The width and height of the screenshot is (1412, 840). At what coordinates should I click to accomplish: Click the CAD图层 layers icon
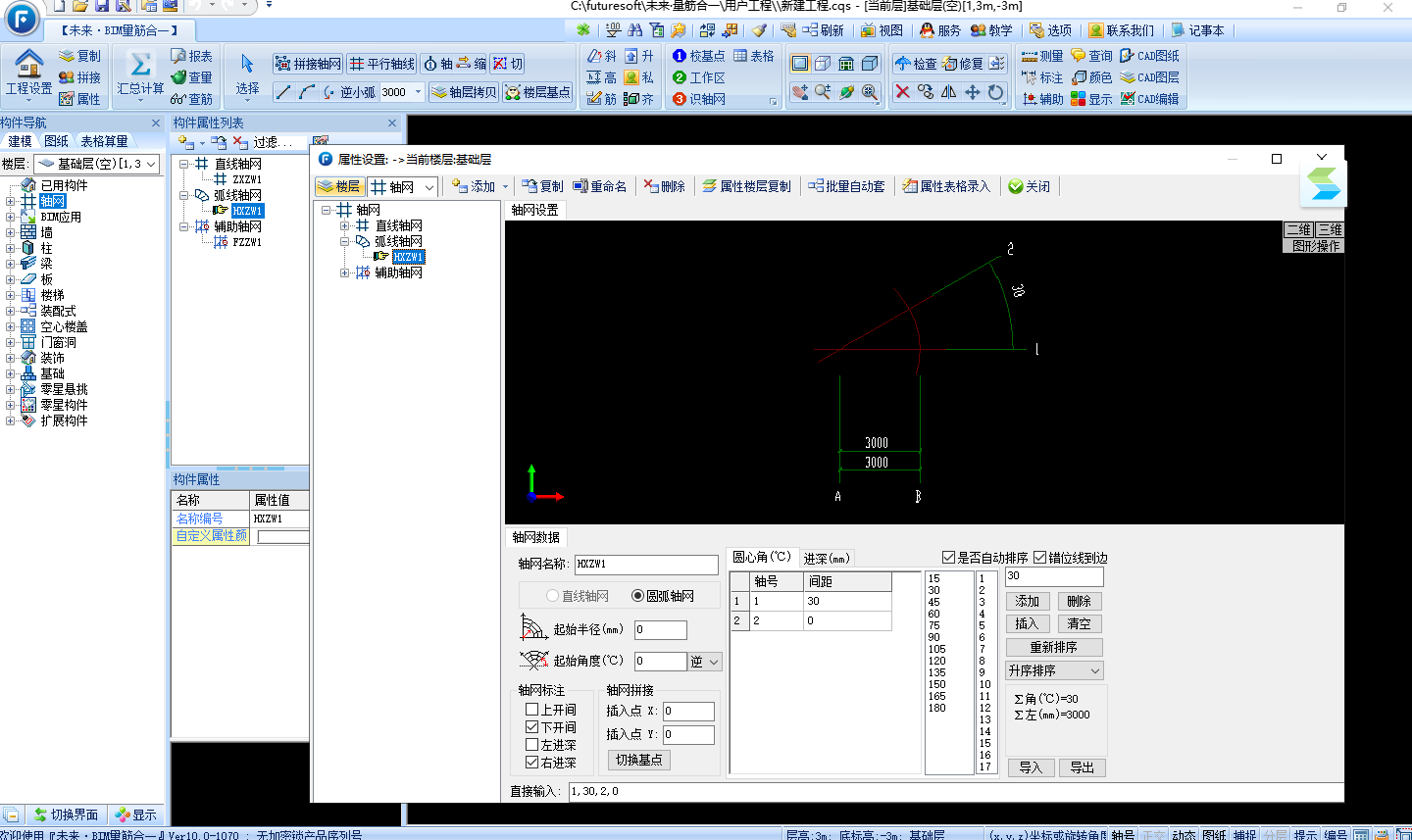pos(1149,77)
